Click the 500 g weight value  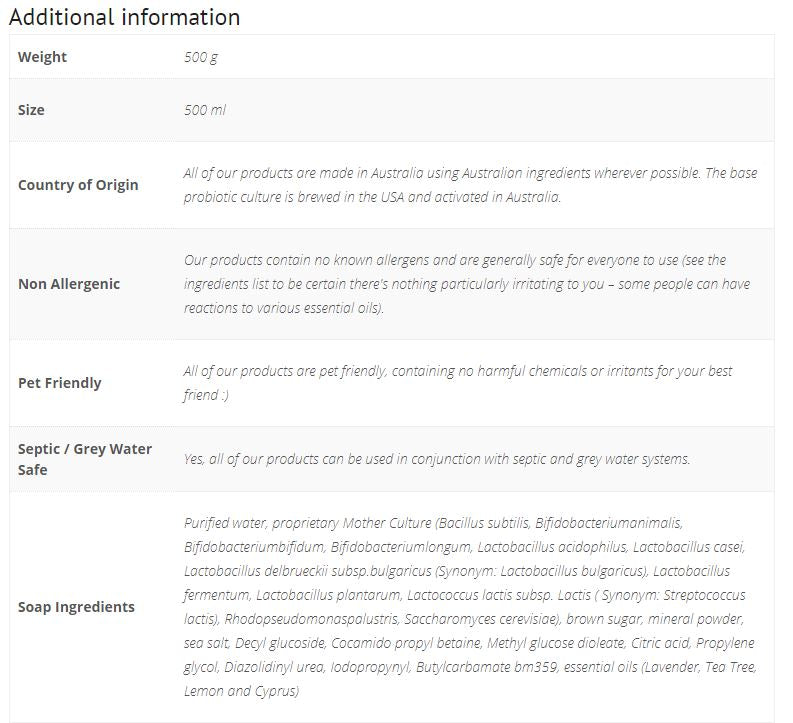click(201, 57)
